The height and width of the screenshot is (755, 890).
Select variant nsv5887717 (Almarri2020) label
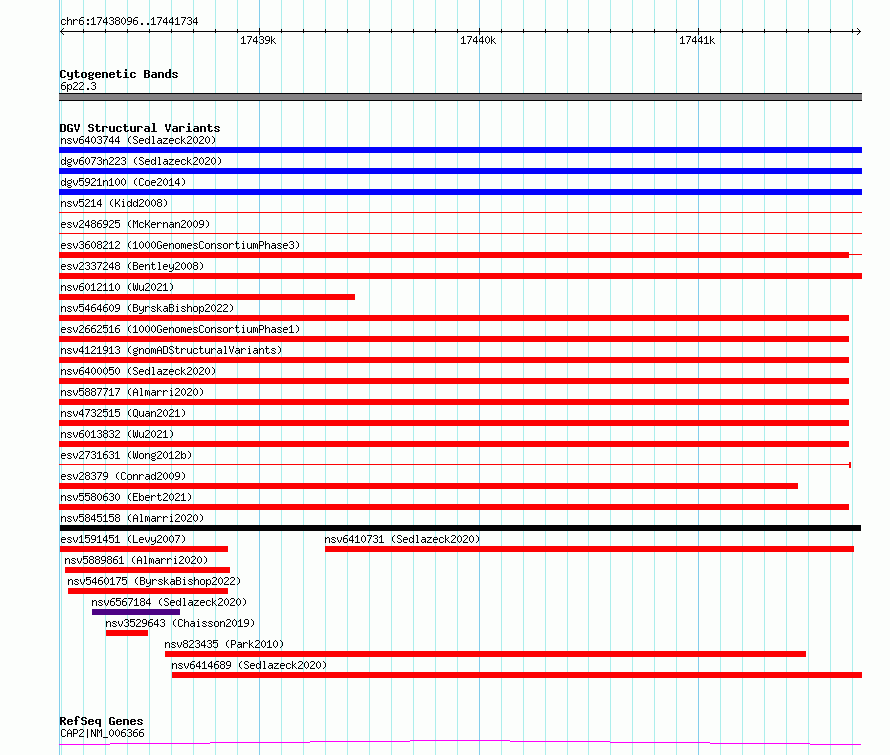tap(132, 392)
